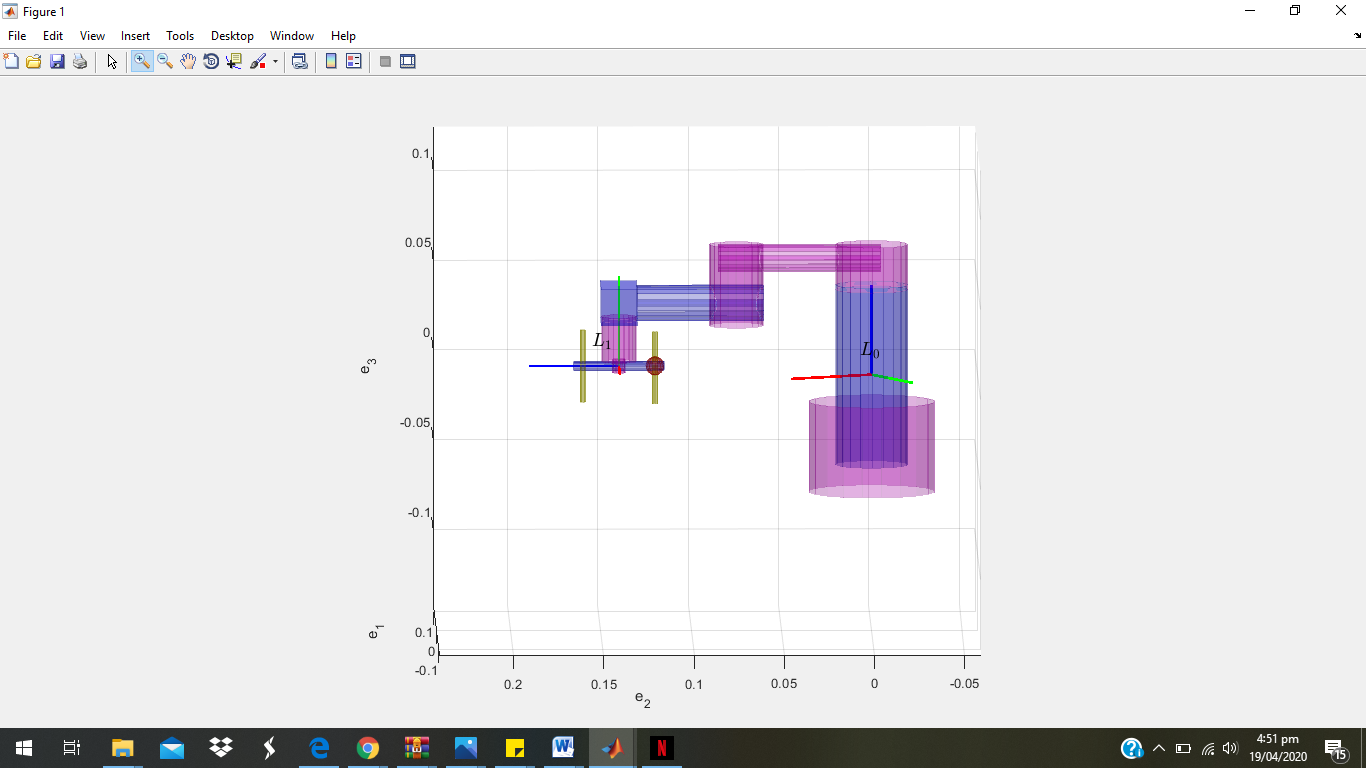
Task: Select the Data Cursor tool
Action: coord(234,61)
